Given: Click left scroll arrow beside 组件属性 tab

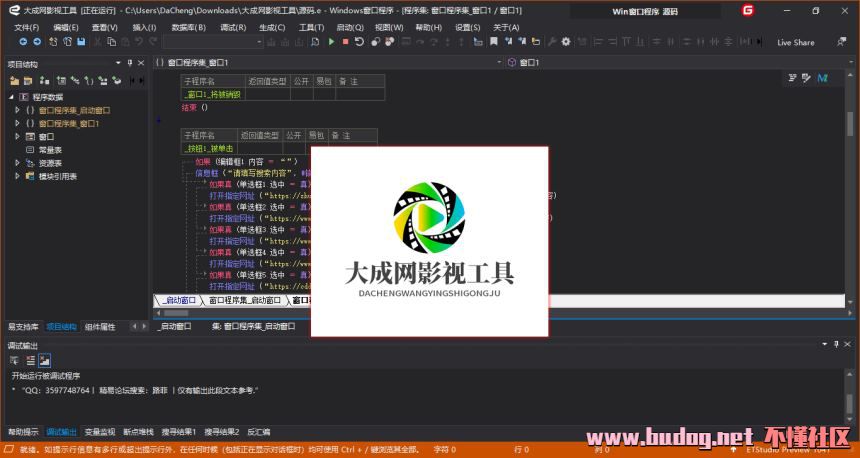Looking at the screenshot, I should [134, 326].
